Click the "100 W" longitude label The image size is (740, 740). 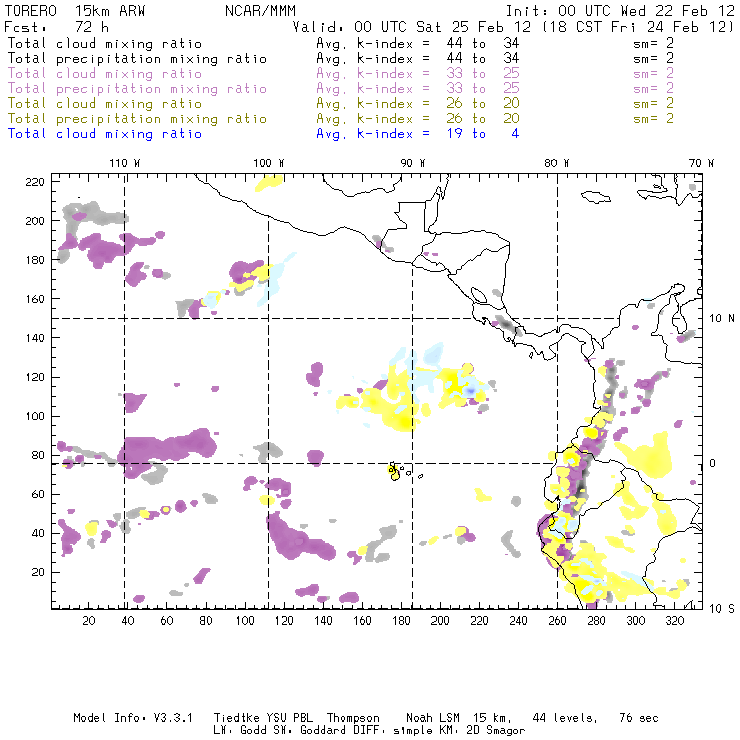click(x=269, y=163)
